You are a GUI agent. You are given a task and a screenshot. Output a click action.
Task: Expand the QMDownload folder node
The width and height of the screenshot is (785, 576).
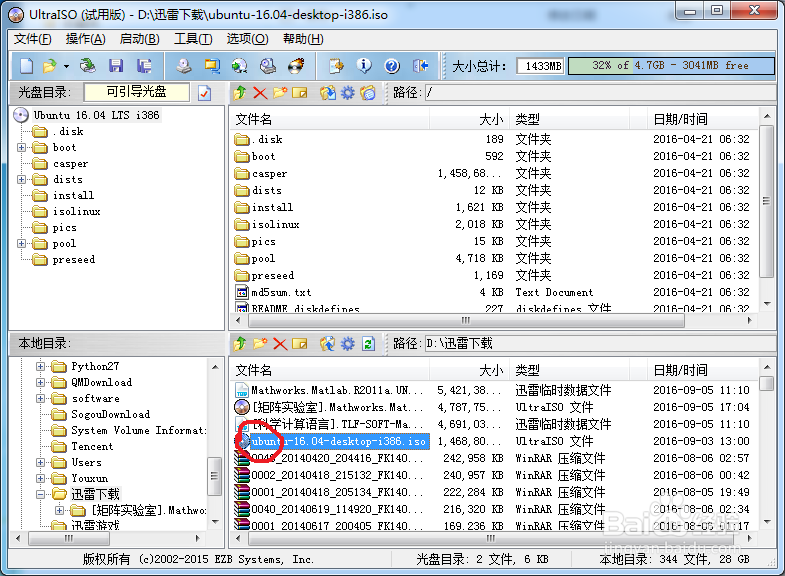click(40, 382)
